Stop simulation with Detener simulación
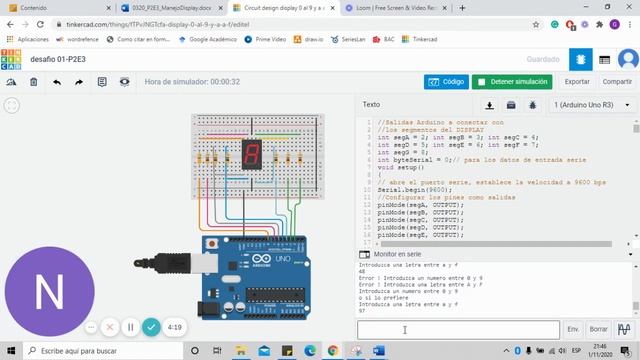 [512, 82]
